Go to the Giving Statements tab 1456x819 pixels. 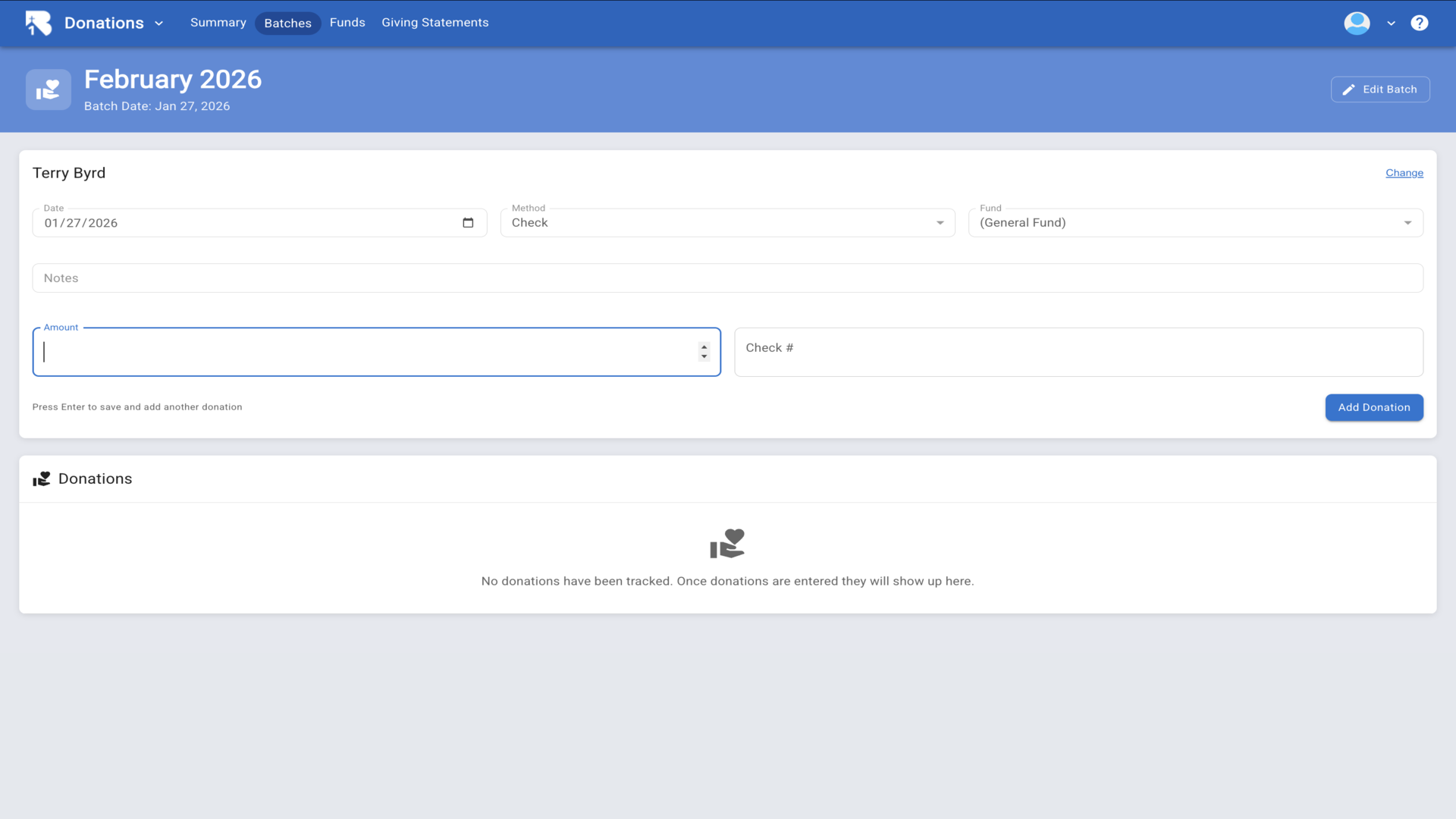[x=435, y=23]
